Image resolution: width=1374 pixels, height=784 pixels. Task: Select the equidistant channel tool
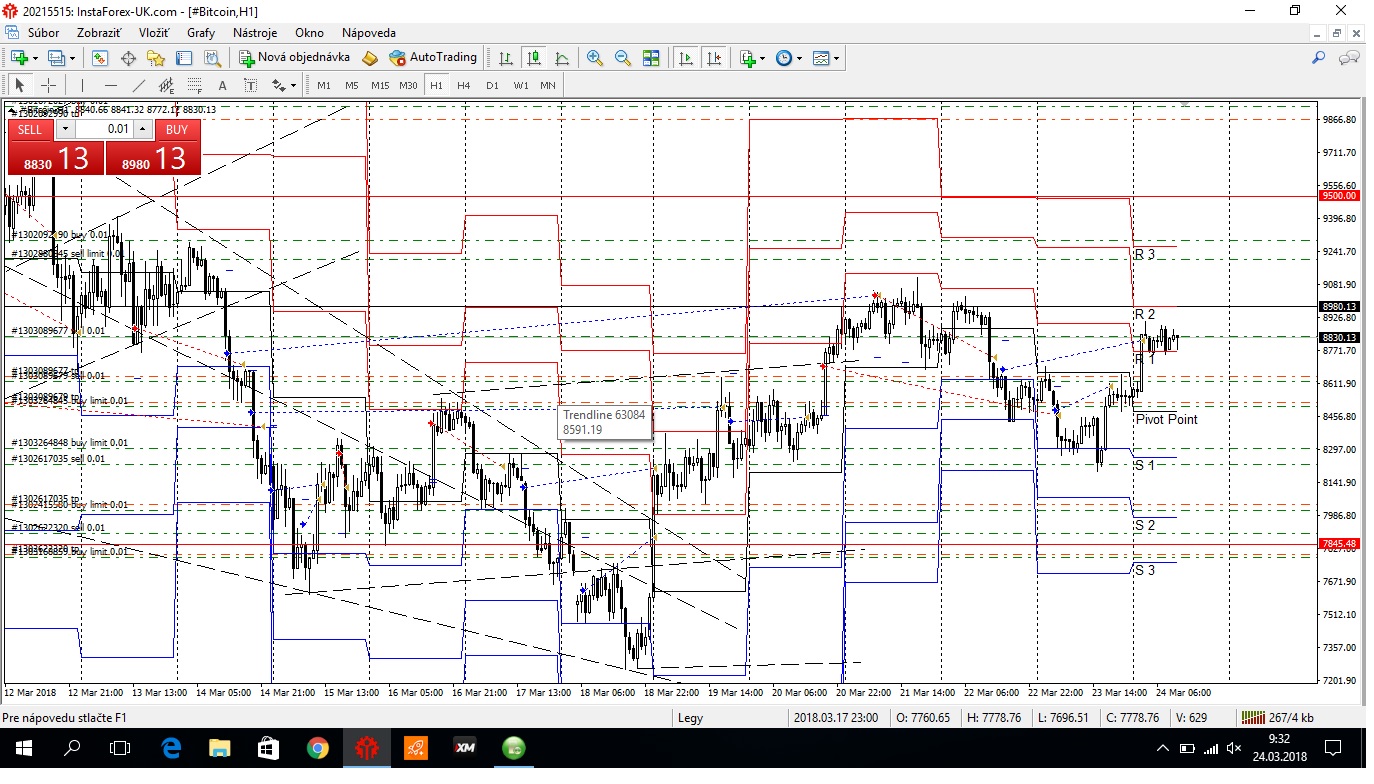[167, 85]
